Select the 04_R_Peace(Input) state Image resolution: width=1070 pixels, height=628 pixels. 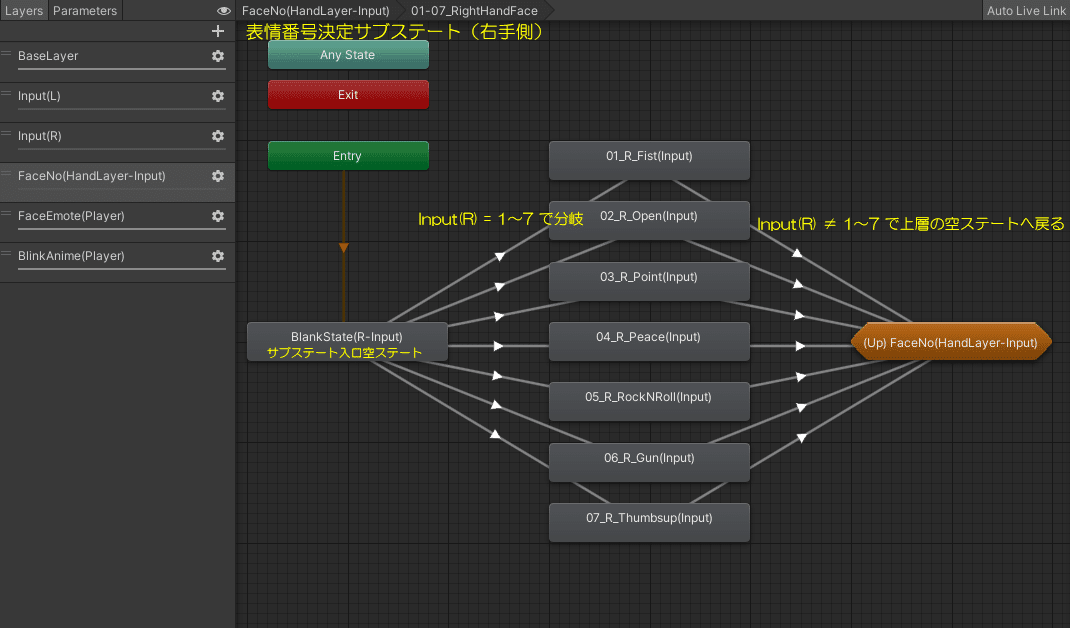(649, 341)
